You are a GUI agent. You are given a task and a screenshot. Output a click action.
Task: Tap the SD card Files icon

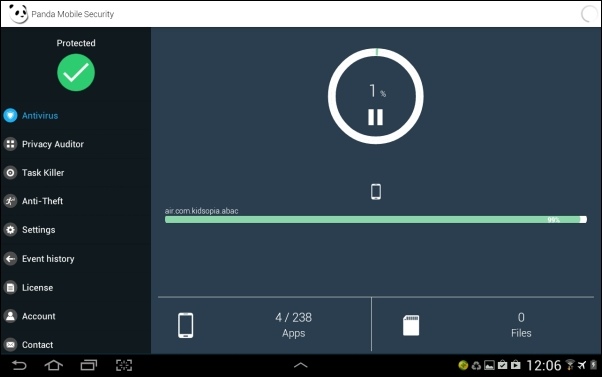(x=411, y=326)
